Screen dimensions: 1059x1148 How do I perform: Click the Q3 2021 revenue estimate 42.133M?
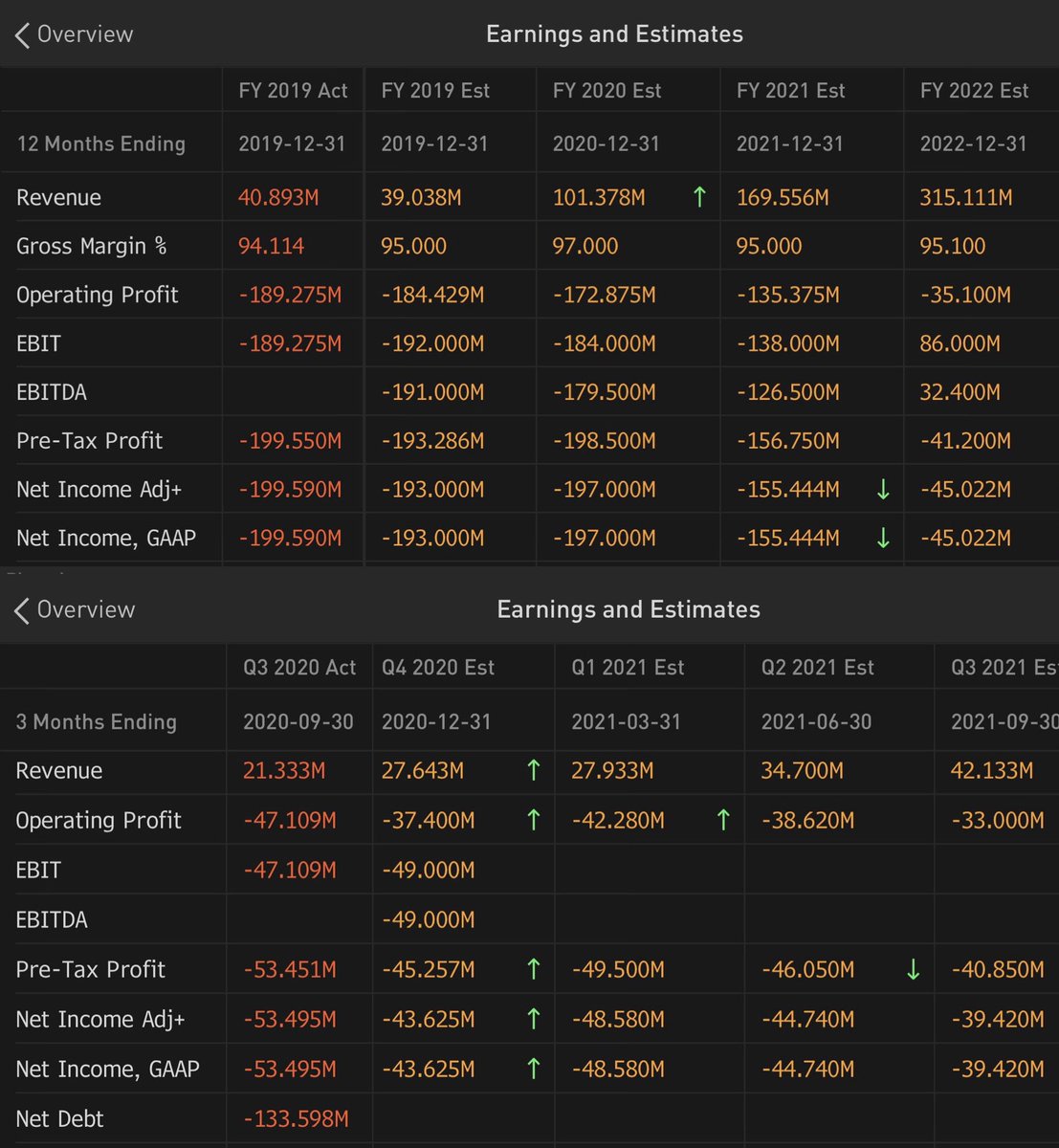click(992, 771)
